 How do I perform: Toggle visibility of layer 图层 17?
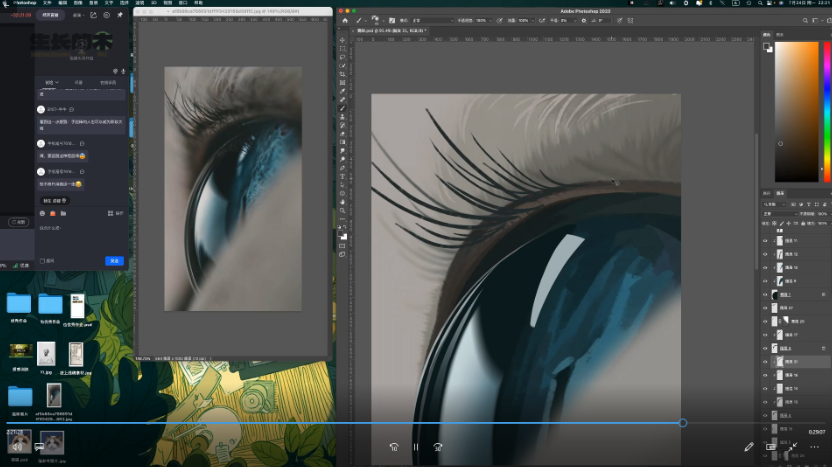click(765, 335)
